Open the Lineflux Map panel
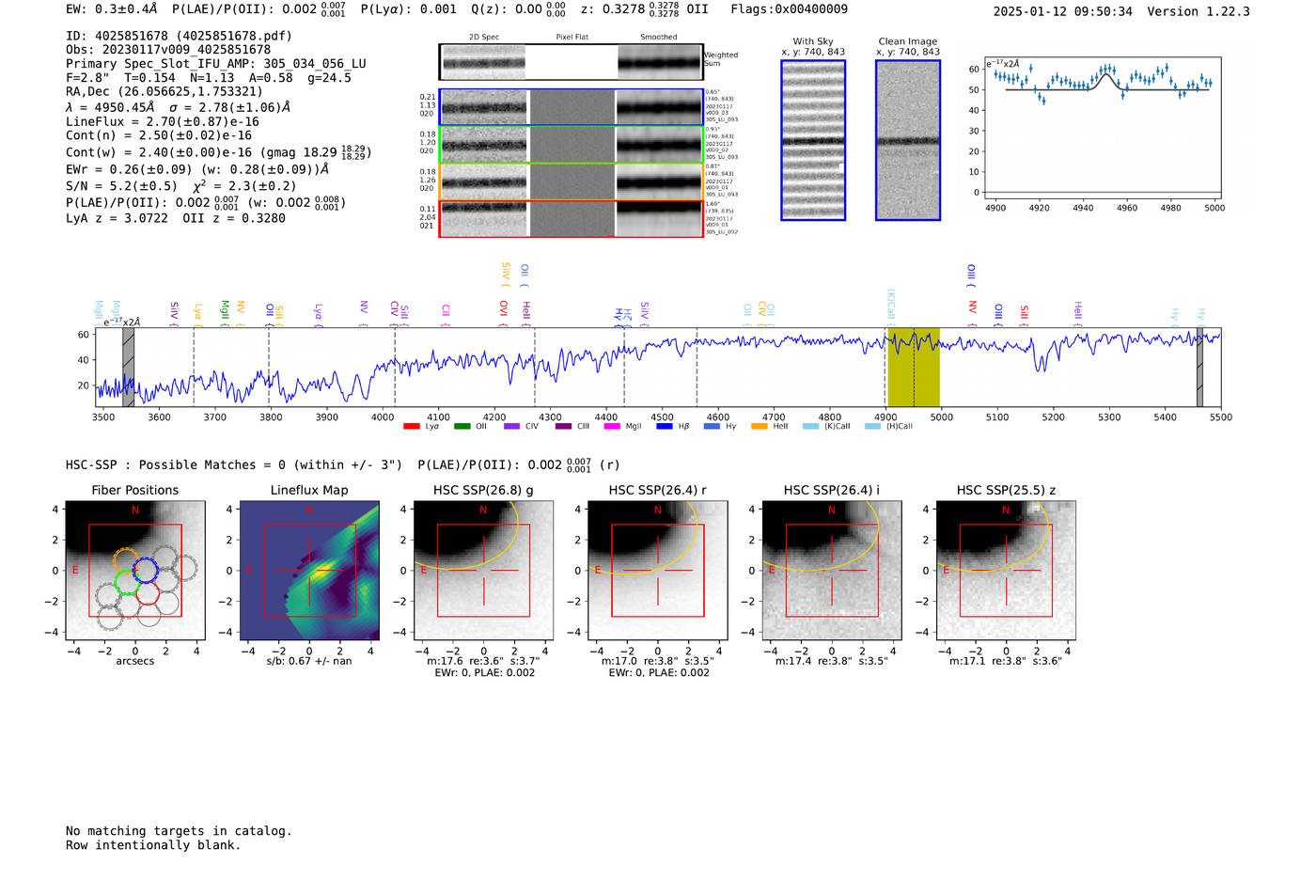 point(309,571)
